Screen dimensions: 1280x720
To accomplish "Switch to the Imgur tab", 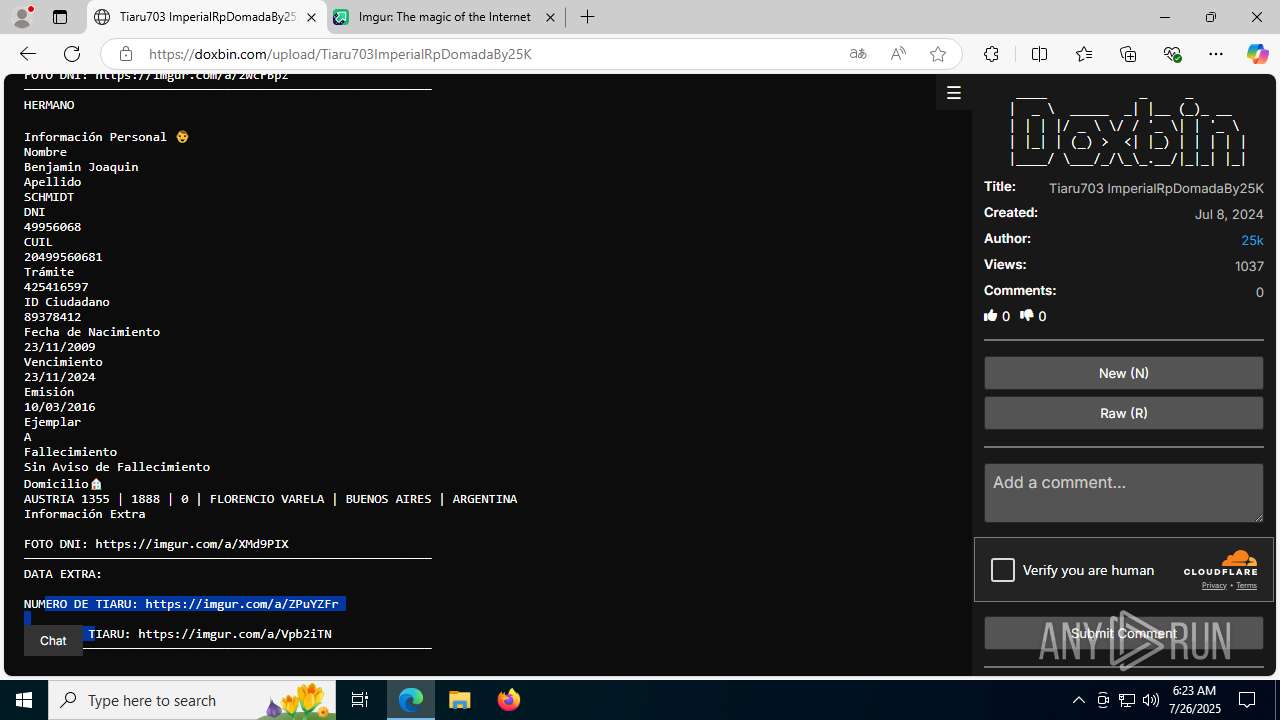I will tap(445, 18).
